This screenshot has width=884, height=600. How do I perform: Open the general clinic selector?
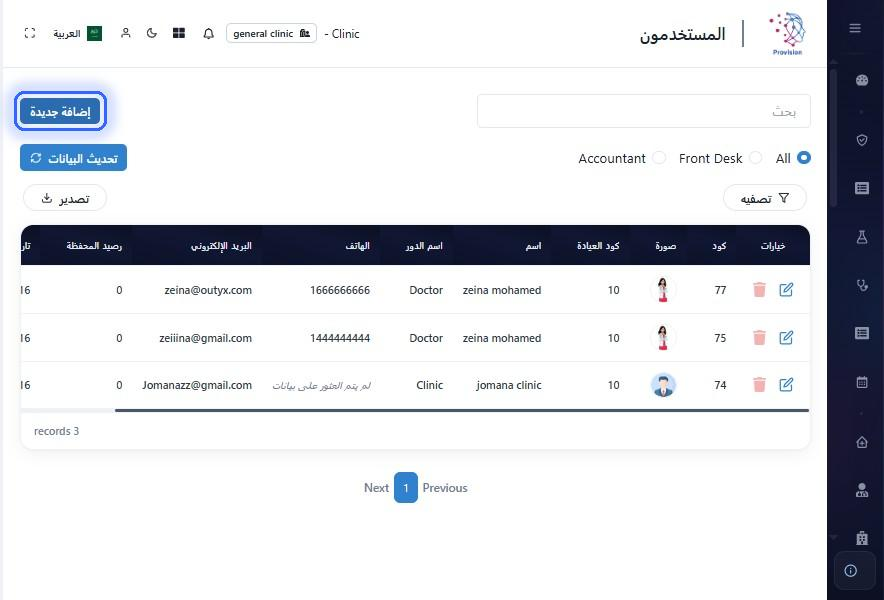pyautogui.click(x=271, y=33)
